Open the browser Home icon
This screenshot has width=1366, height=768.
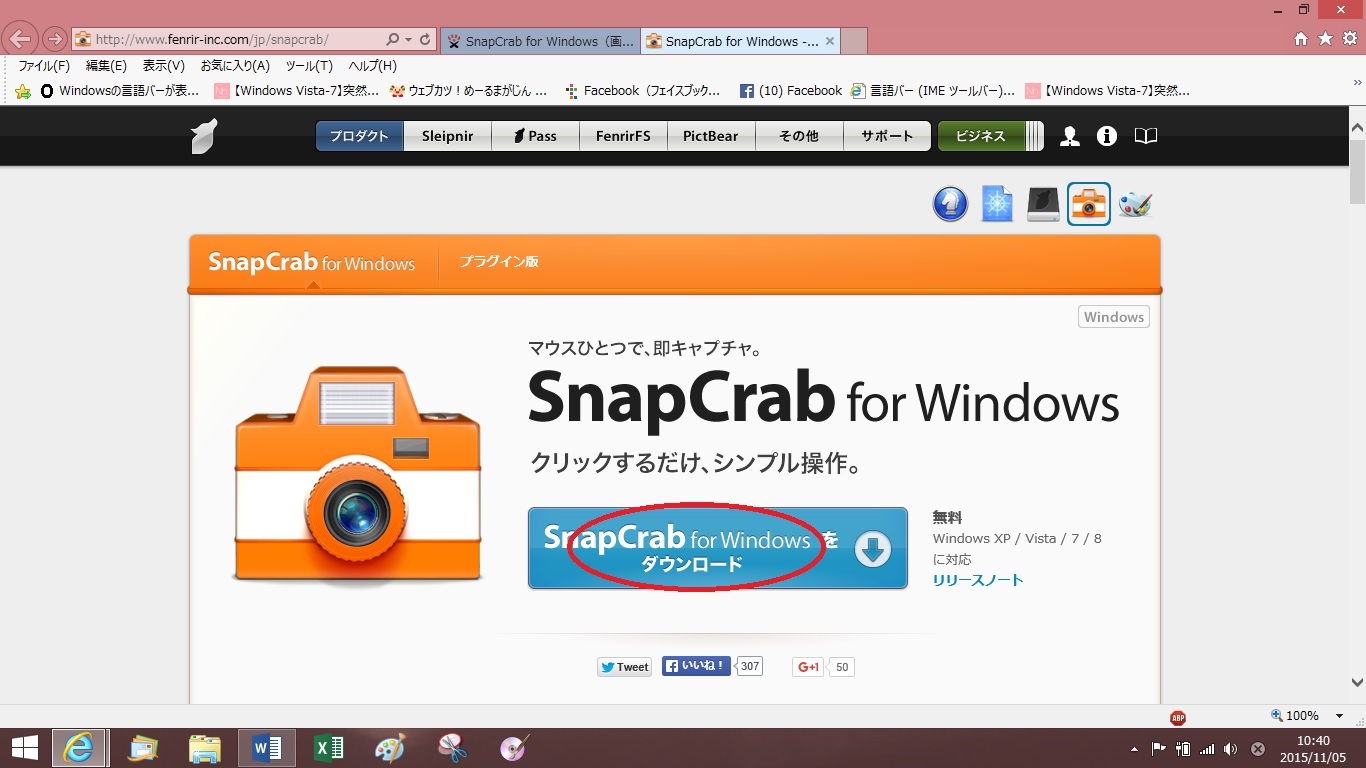[1301, 39]
